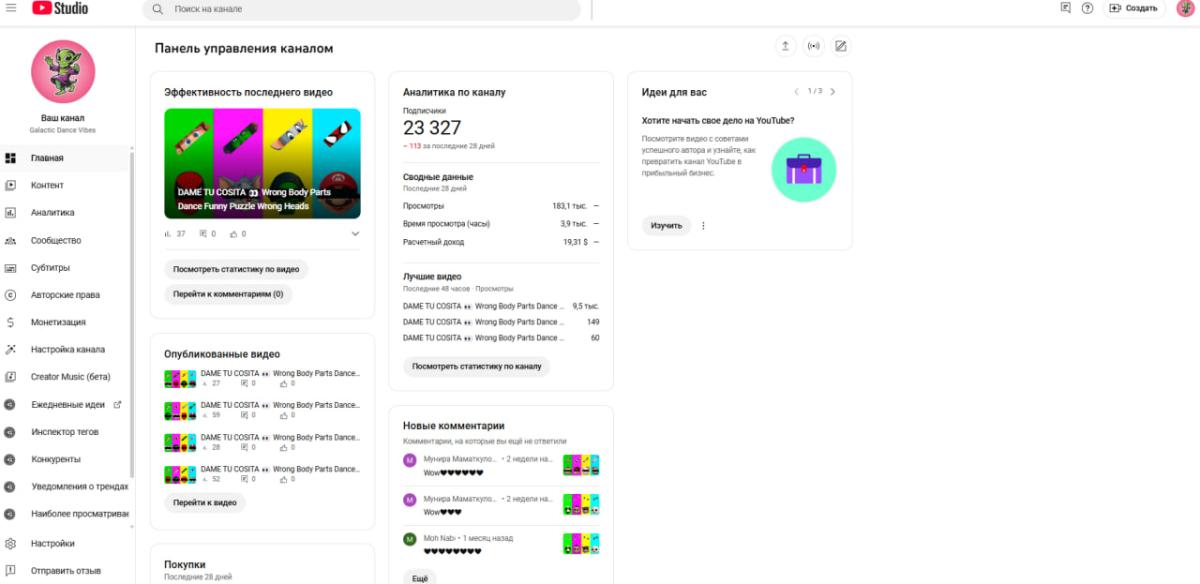Open the Moh Nabi comment thumbnail
This screenshot has height=584, width=1200.
(x=581, y=544)
